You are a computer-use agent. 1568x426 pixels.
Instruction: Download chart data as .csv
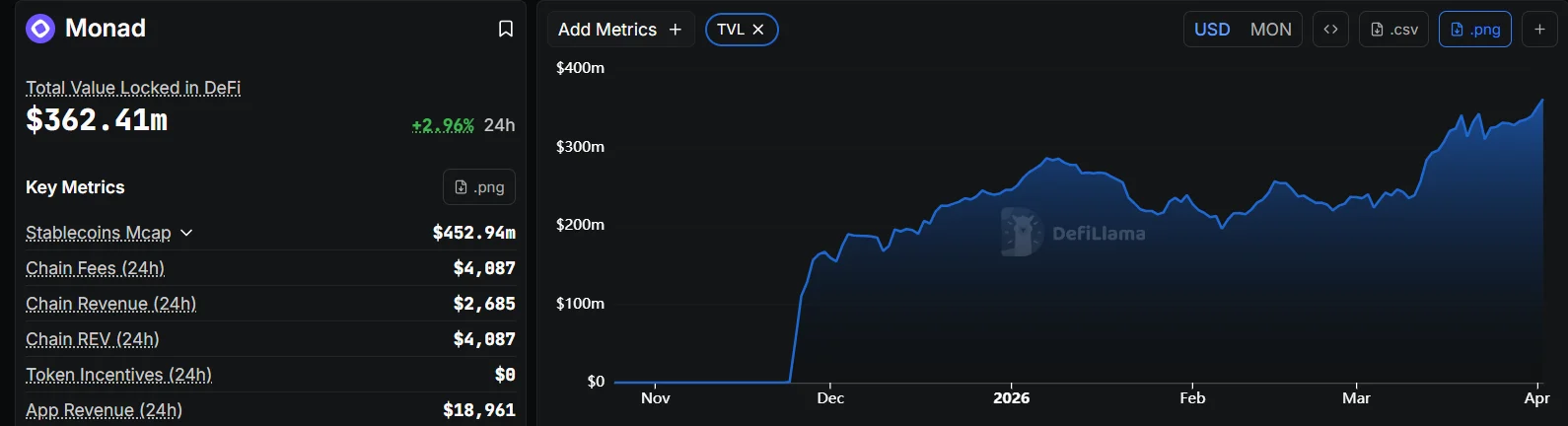pyautogui.click(x=1393, y=30)
